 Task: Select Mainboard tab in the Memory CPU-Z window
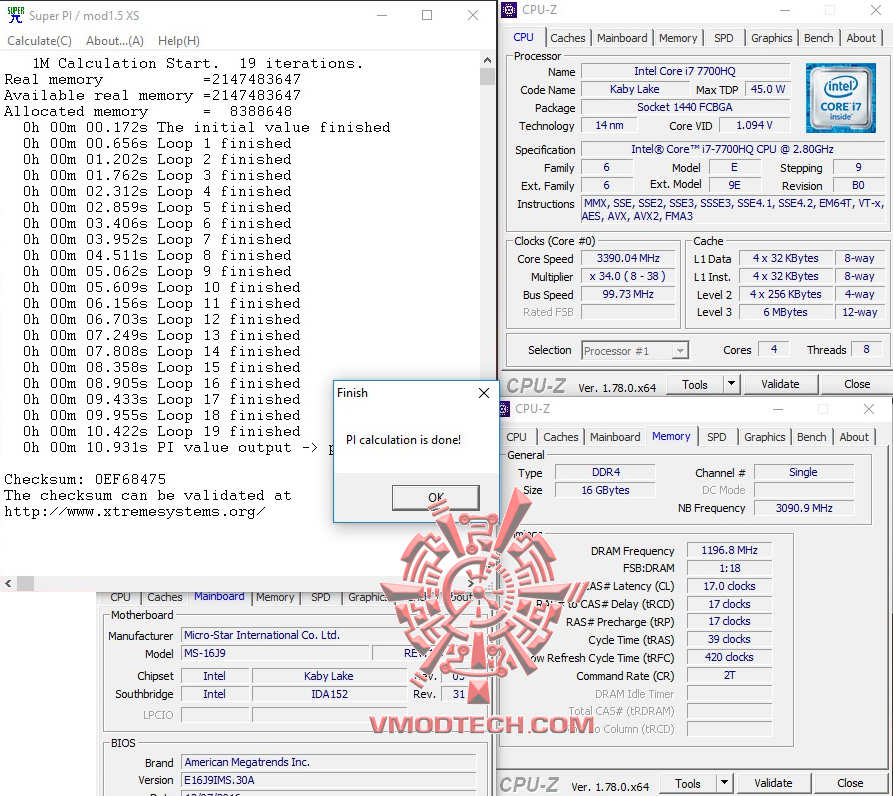pyautogui.click(x=615, y=437)
